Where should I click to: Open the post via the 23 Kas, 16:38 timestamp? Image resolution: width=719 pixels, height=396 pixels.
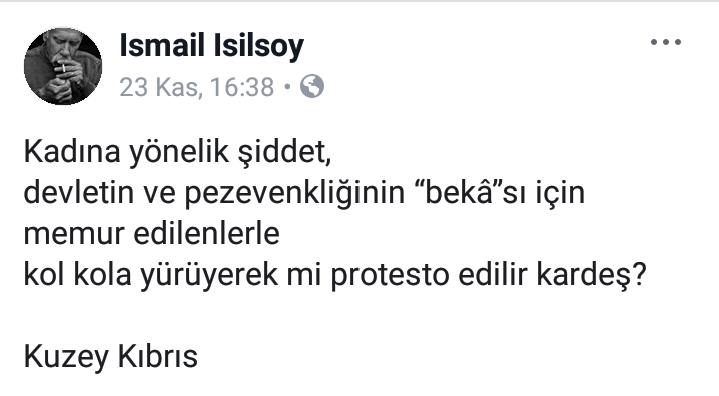click(x=197, y=87)
